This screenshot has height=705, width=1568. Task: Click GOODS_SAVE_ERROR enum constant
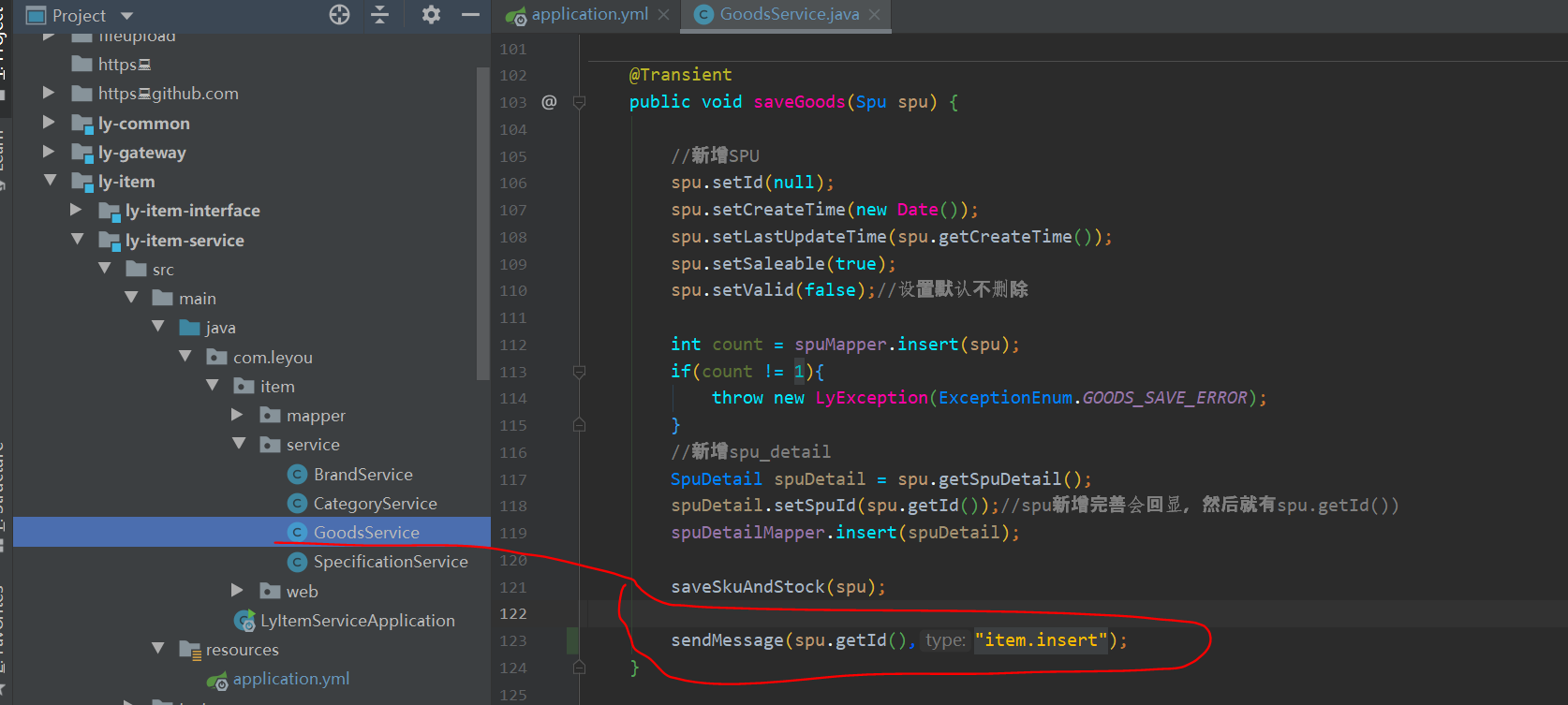pos(1164,398)
